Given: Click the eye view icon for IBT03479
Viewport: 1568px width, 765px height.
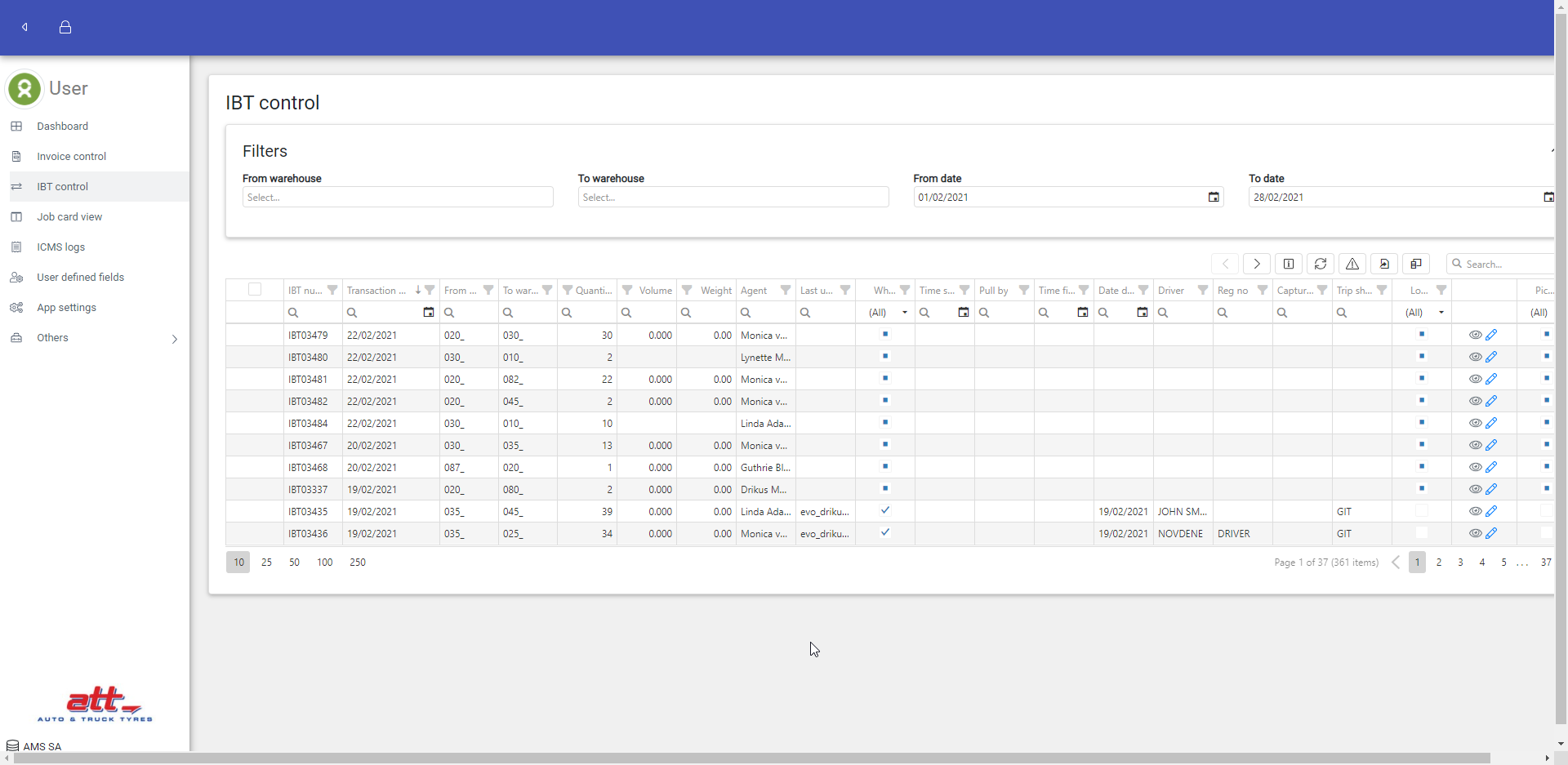Looking at the screenshot, I should pyautogui.click(x=1475, y=335).
